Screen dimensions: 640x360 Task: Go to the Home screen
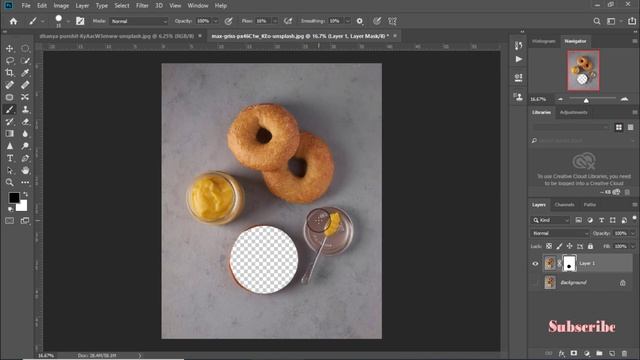pyautogui.click(x=13, y=21)
